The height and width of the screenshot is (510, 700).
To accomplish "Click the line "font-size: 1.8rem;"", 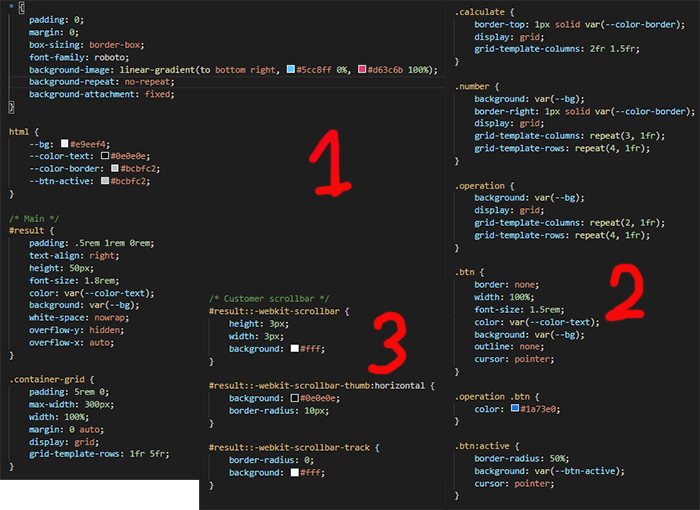I will pos(74,280).
